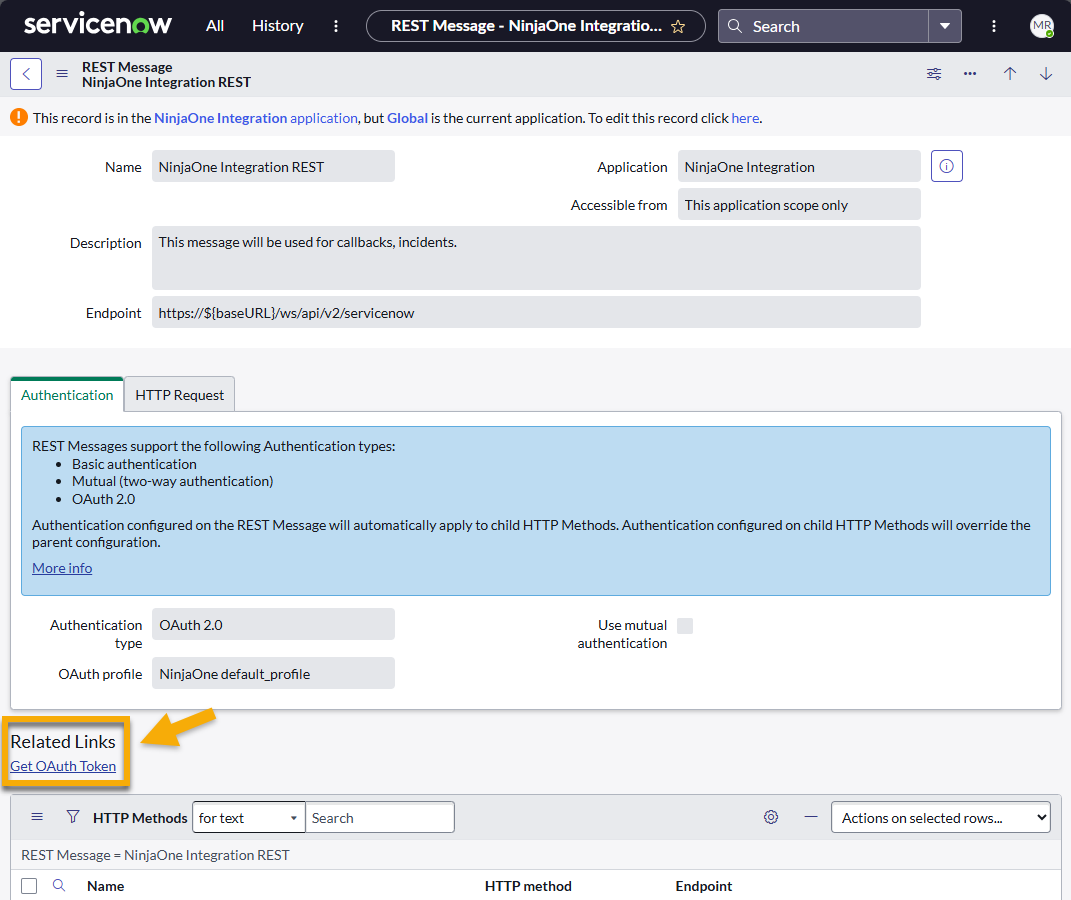Screen dimensions: 1071x900
Task: Click the Application field info icon
Action: coord(946,166)
